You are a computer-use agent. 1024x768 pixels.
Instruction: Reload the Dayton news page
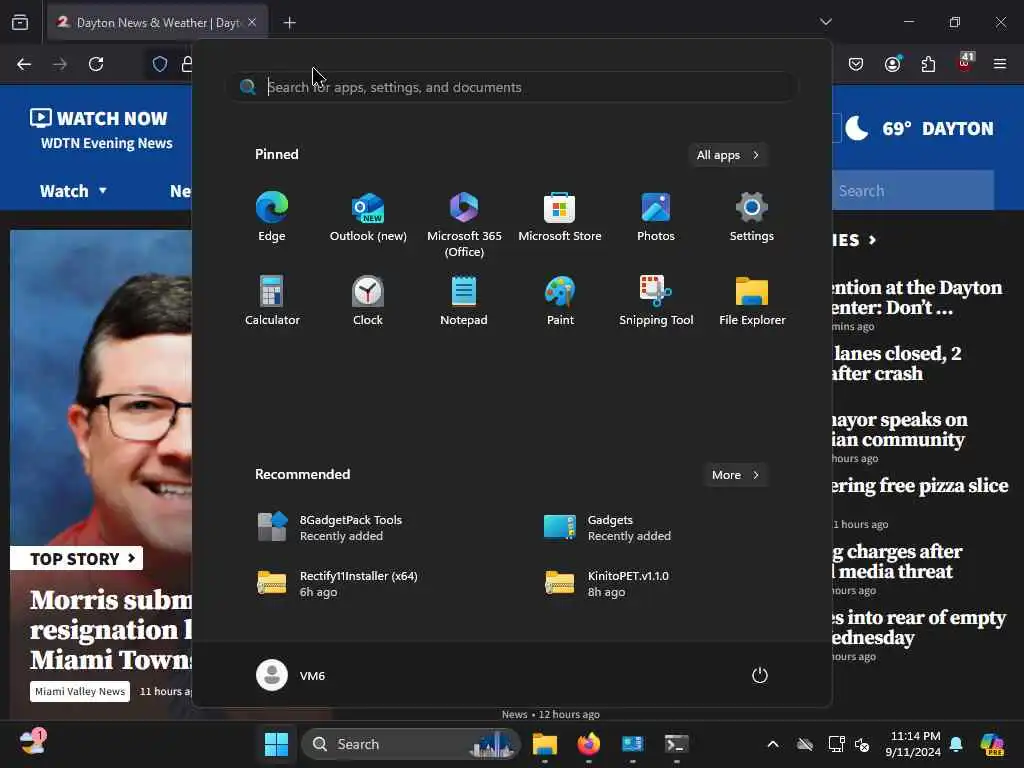click(x=96, y=64)
